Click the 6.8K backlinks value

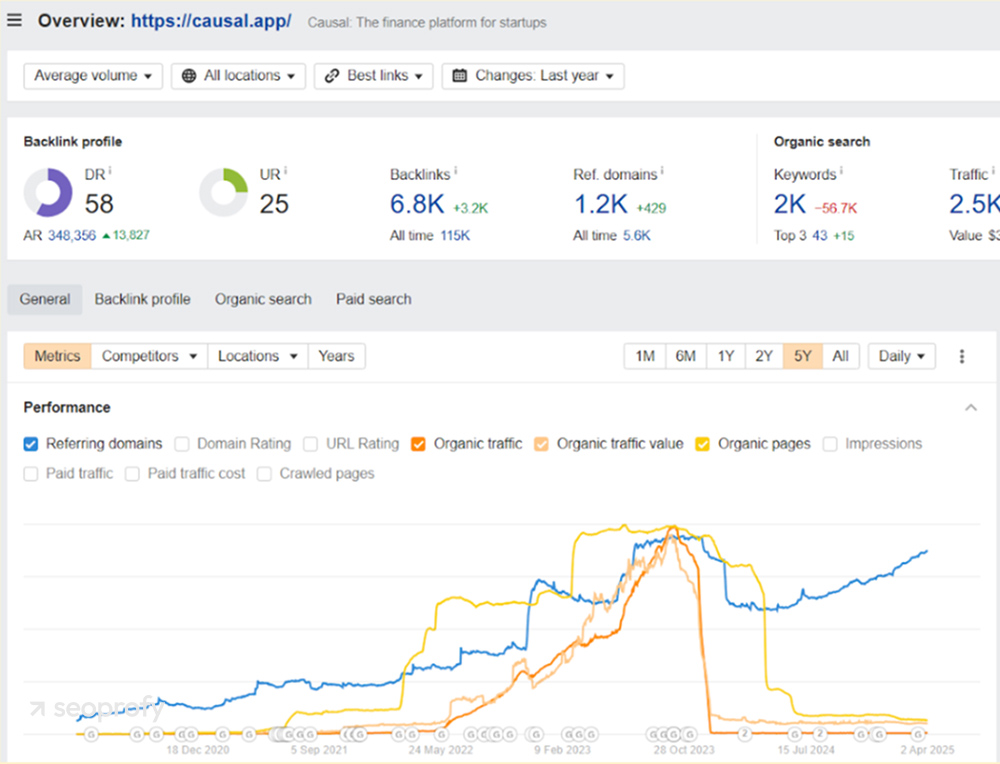417,204
